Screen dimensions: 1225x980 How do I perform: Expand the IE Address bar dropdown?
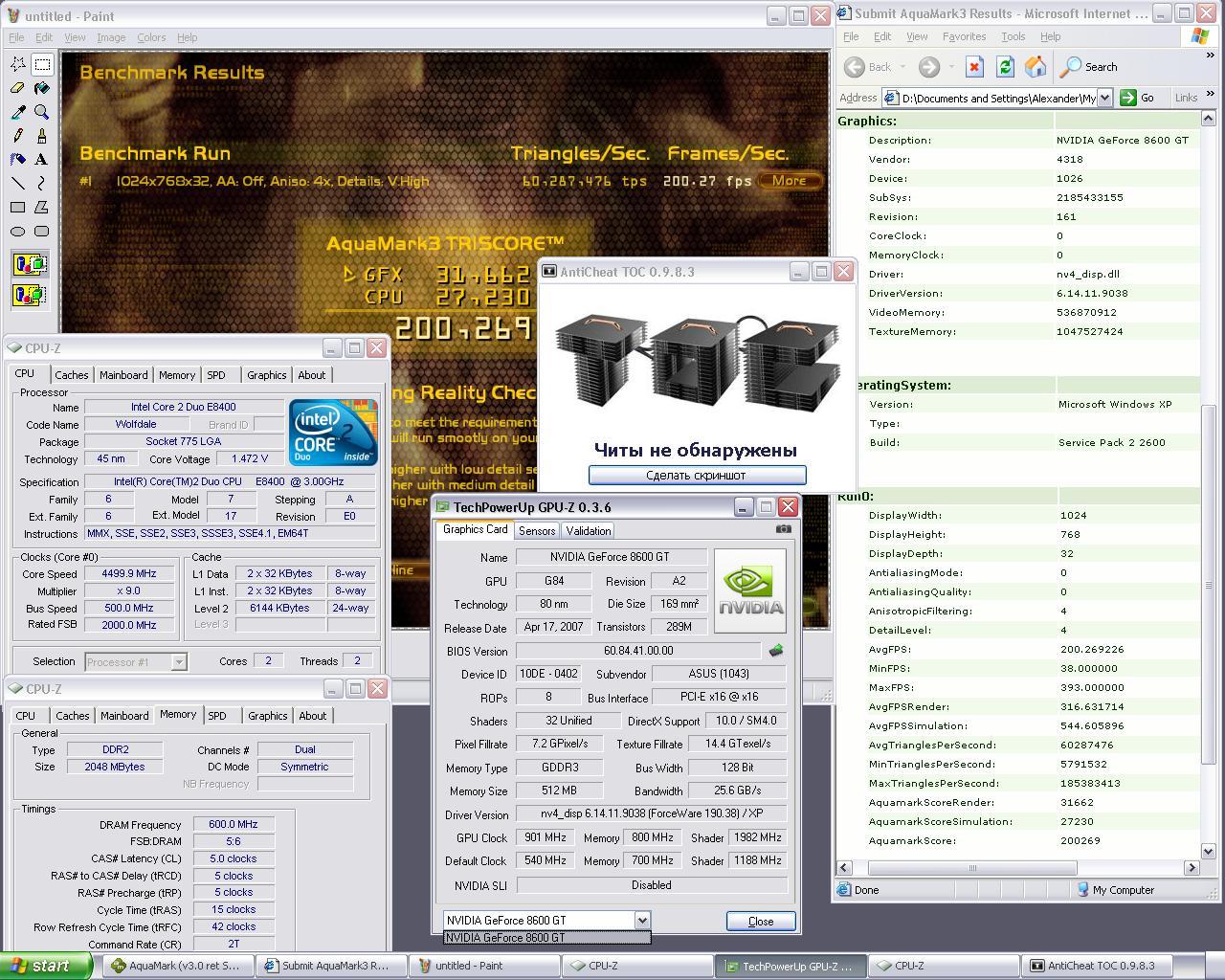point(1104,98)
